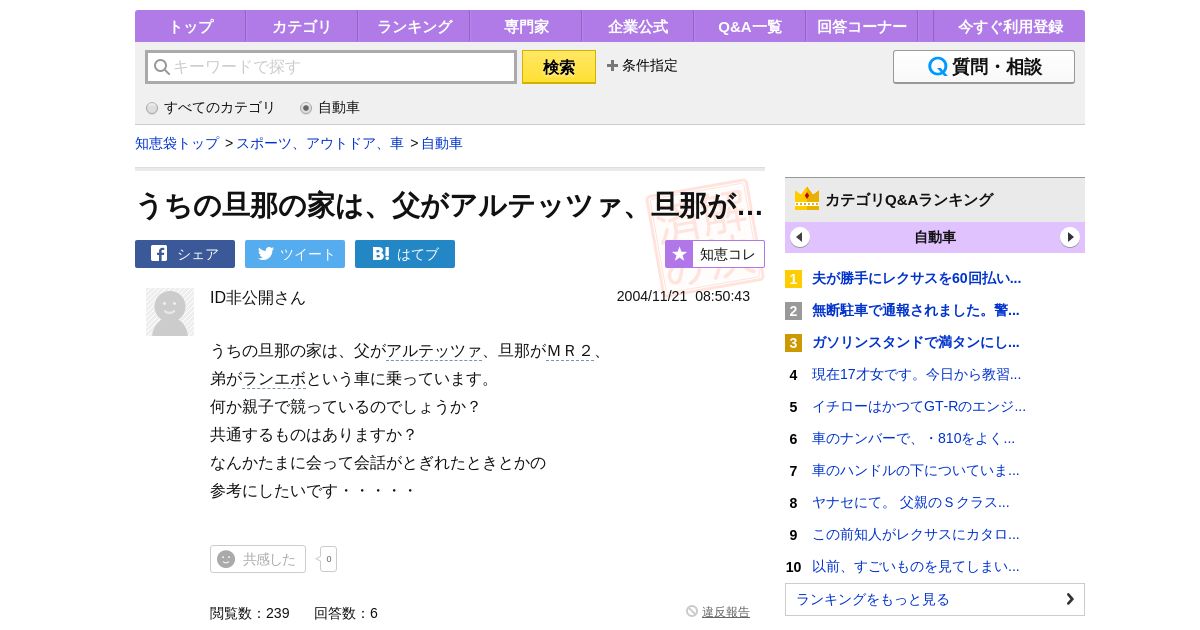Open the カテゴリ navigation tab

(x=301, y=26)
